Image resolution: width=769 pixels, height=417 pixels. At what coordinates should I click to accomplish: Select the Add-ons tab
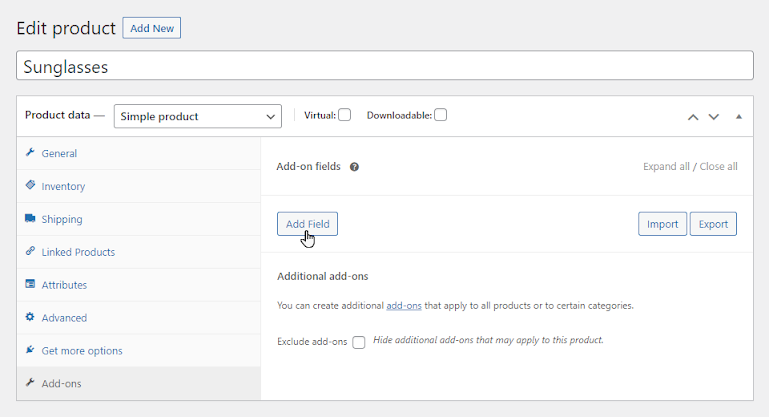[139, 383]
